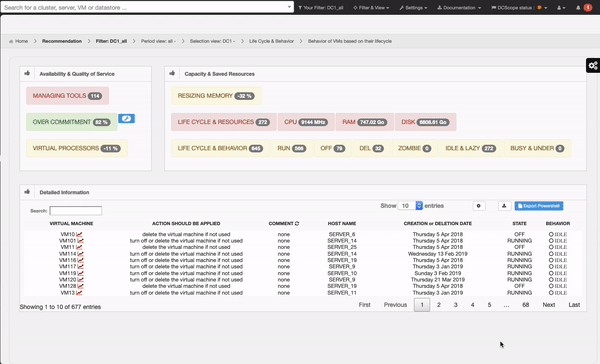Go to Recommendation breadcrumb
This screenshot has height=364, width=600.
62,41
